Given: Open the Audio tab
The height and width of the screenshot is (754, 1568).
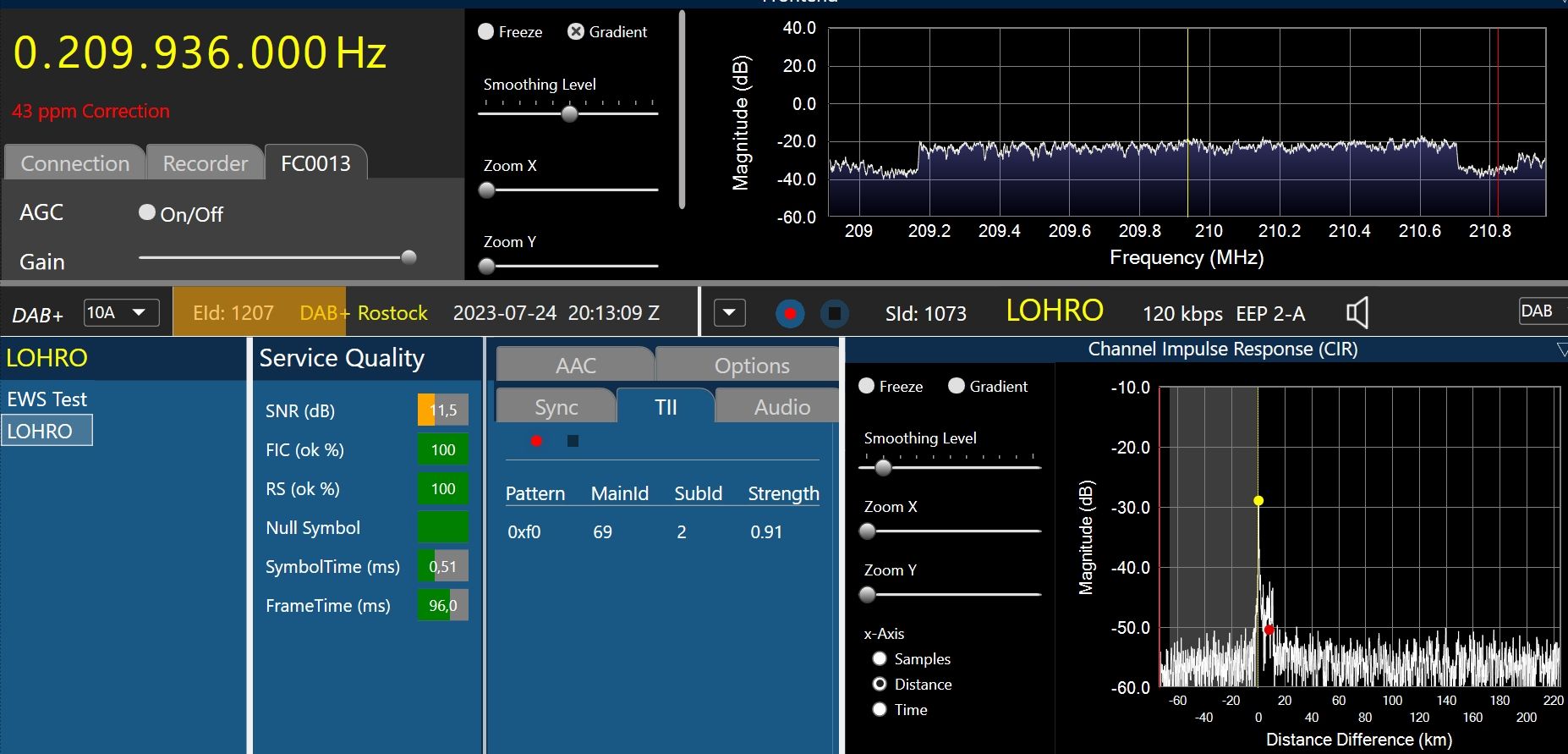Looking at the screenshot, I should (781, 407).
